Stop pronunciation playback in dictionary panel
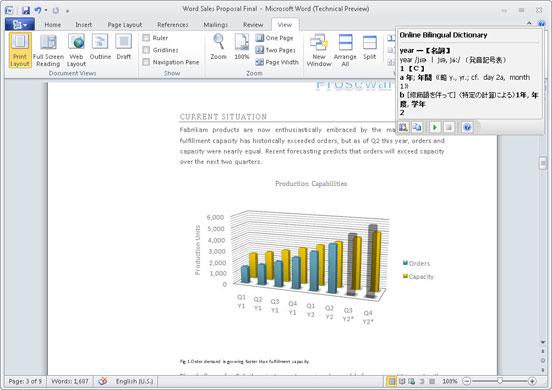 (448, 127)
